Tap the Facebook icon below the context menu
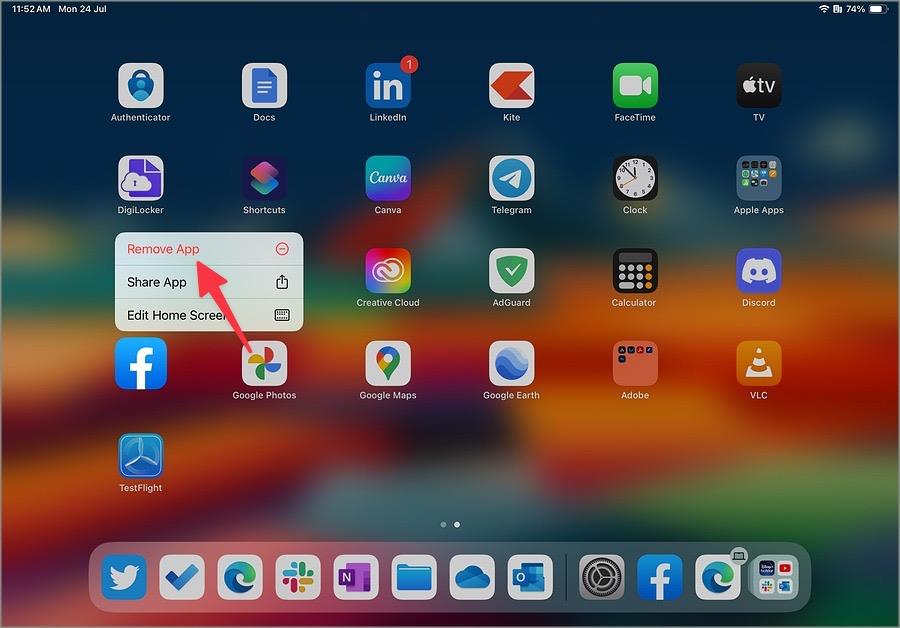The image size is (900, 628). pos(141,363)
